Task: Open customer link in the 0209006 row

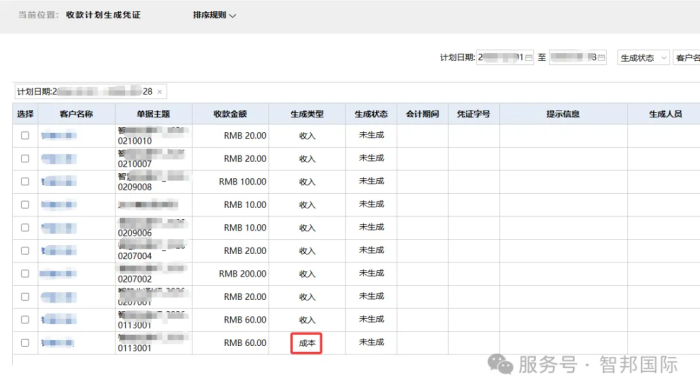Action: (x=59, y=228)
